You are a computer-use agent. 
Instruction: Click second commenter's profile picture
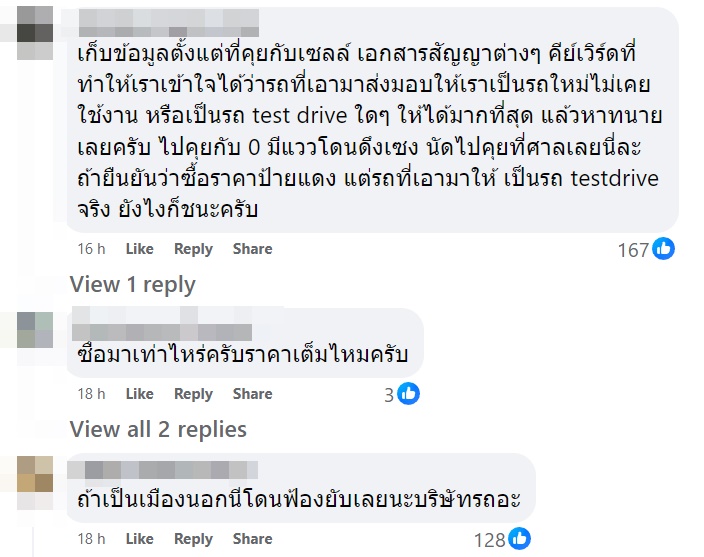click(x=34, y=329)
